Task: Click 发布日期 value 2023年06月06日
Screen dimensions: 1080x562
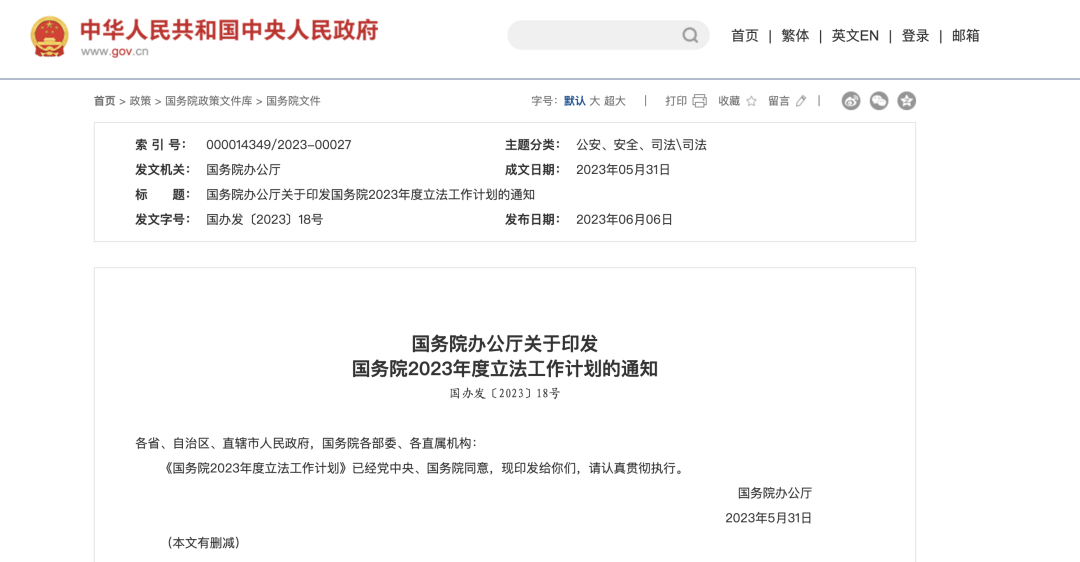Action: (624, 220)
